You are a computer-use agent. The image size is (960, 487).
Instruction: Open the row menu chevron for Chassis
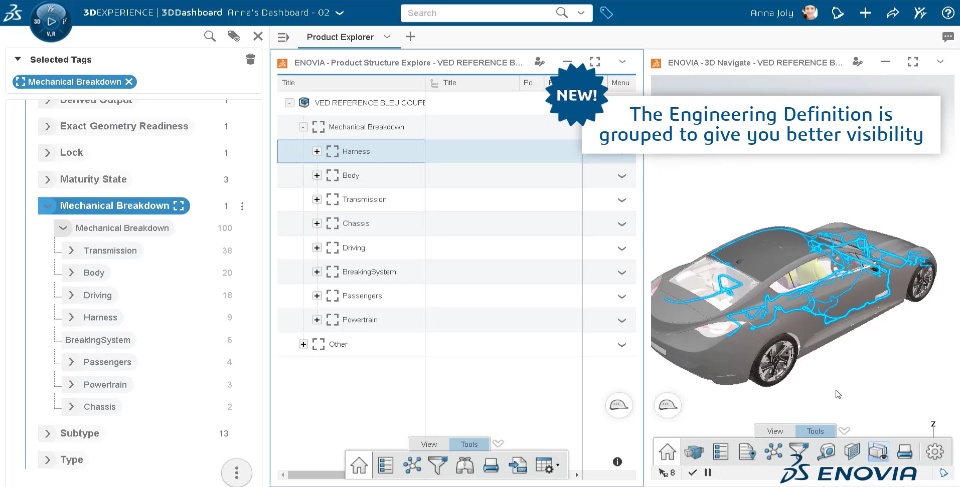621,224
